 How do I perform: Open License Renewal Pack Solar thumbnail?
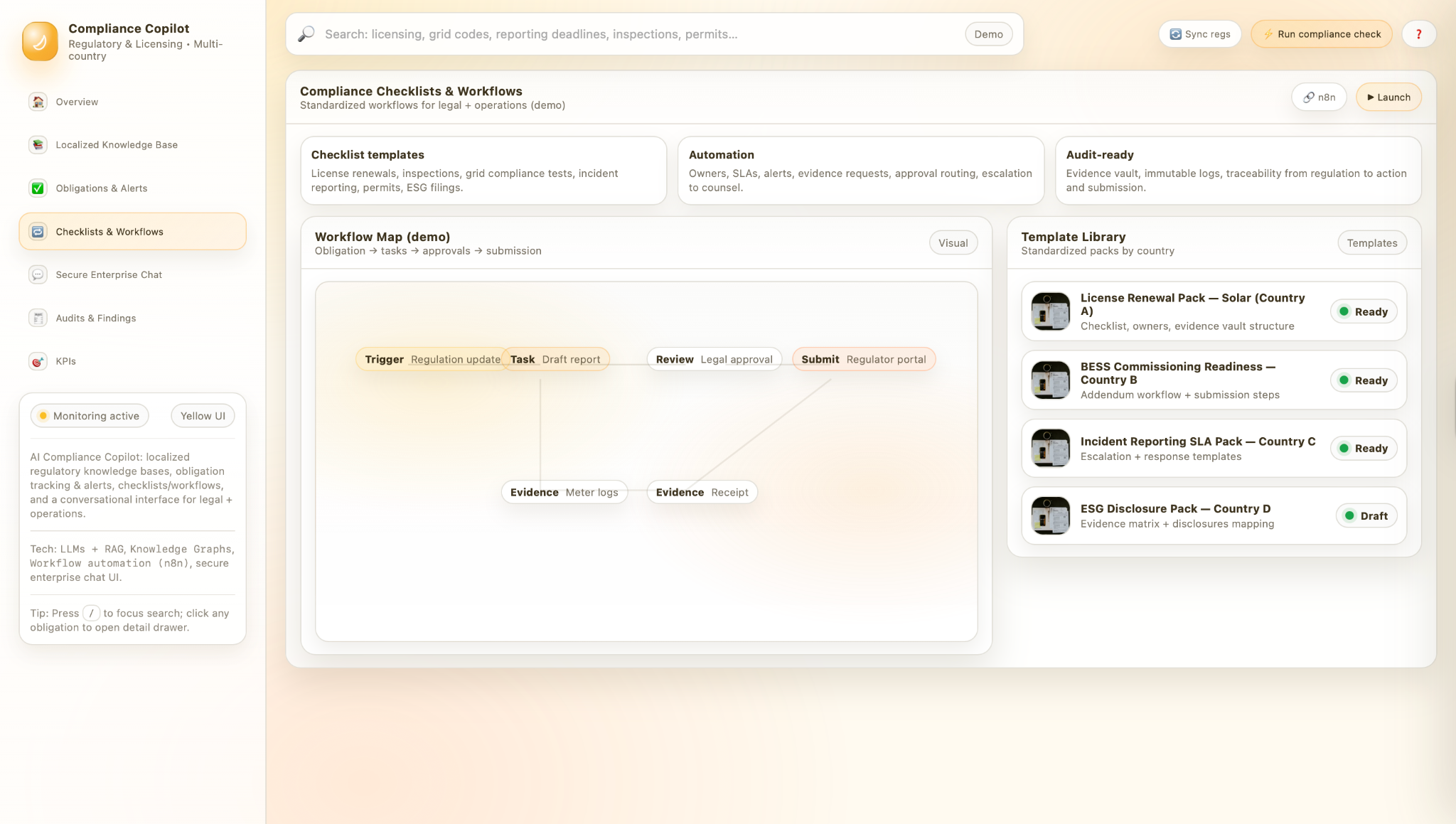[1050, 311]
